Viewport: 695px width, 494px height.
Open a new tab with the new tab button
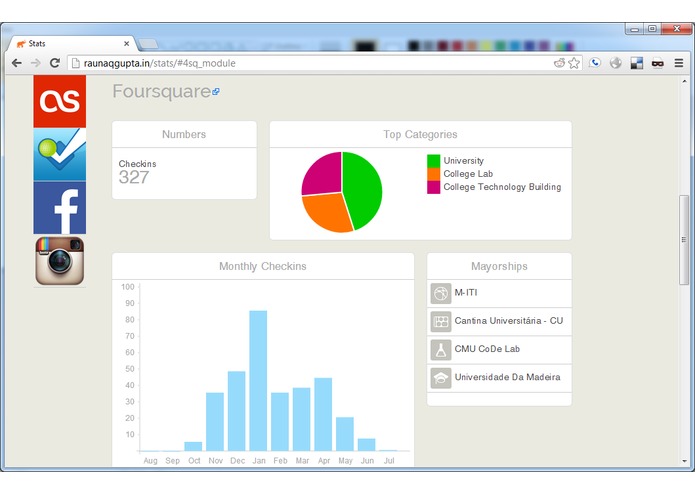click(x=148, y=44)
